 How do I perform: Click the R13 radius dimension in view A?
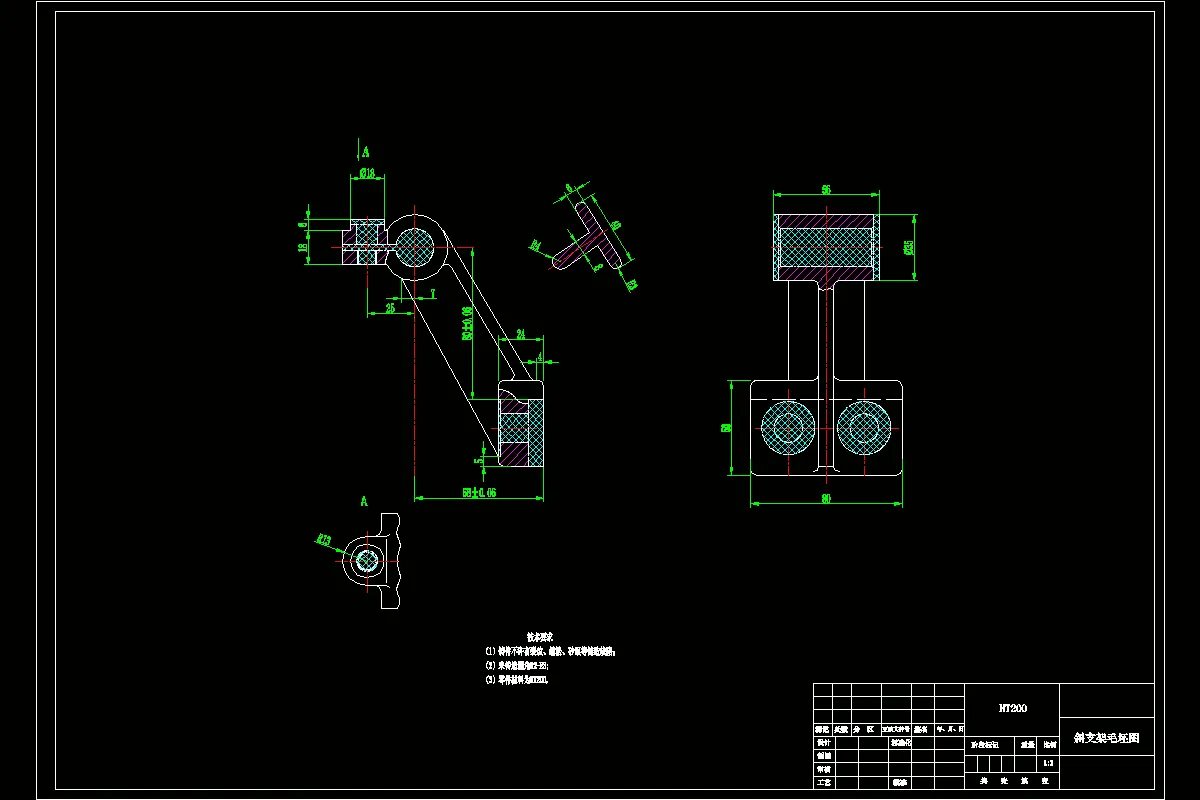tap(324, 540)
